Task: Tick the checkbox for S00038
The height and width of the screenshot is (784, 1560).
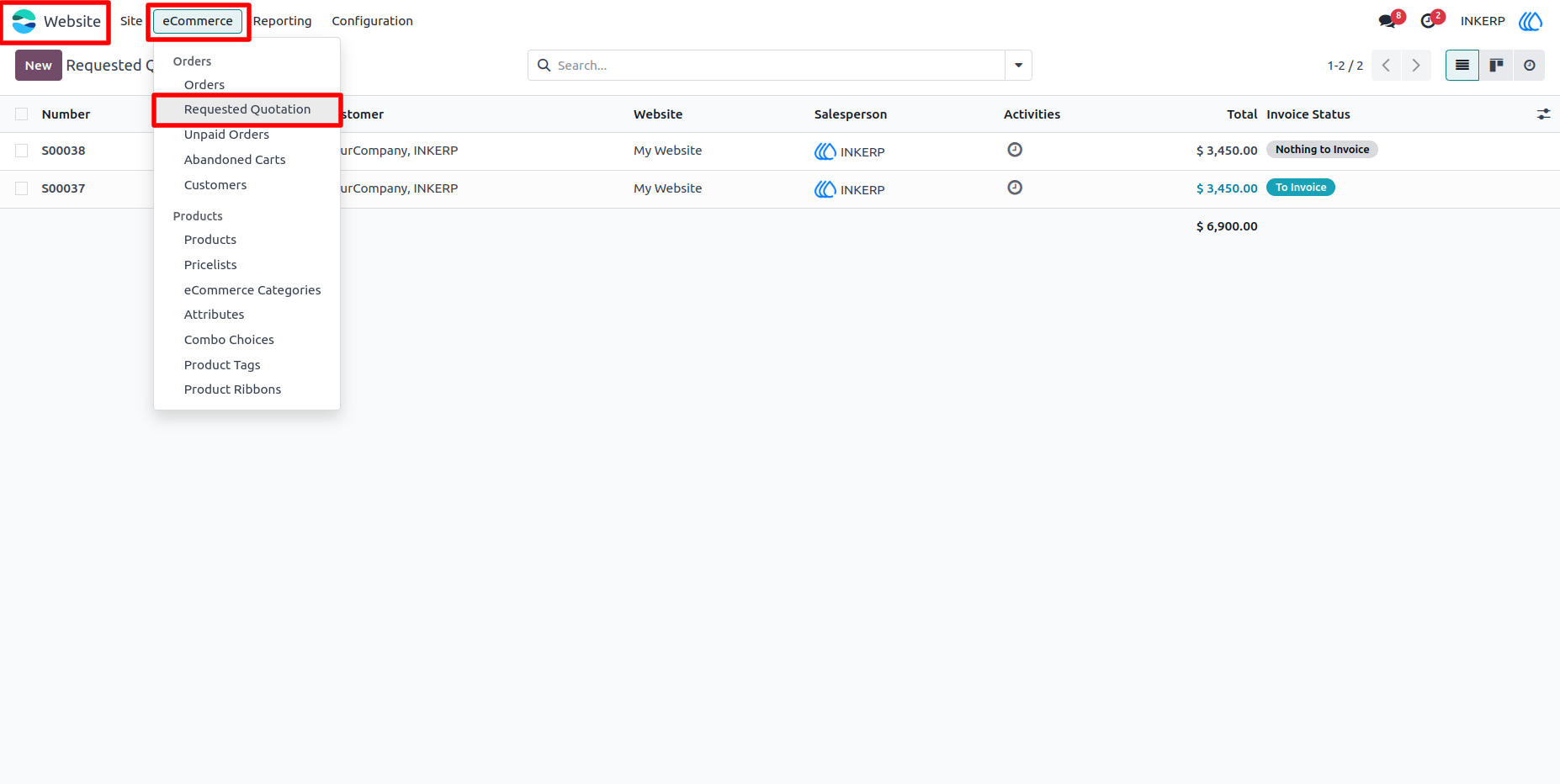Action: tap(22, 151)
